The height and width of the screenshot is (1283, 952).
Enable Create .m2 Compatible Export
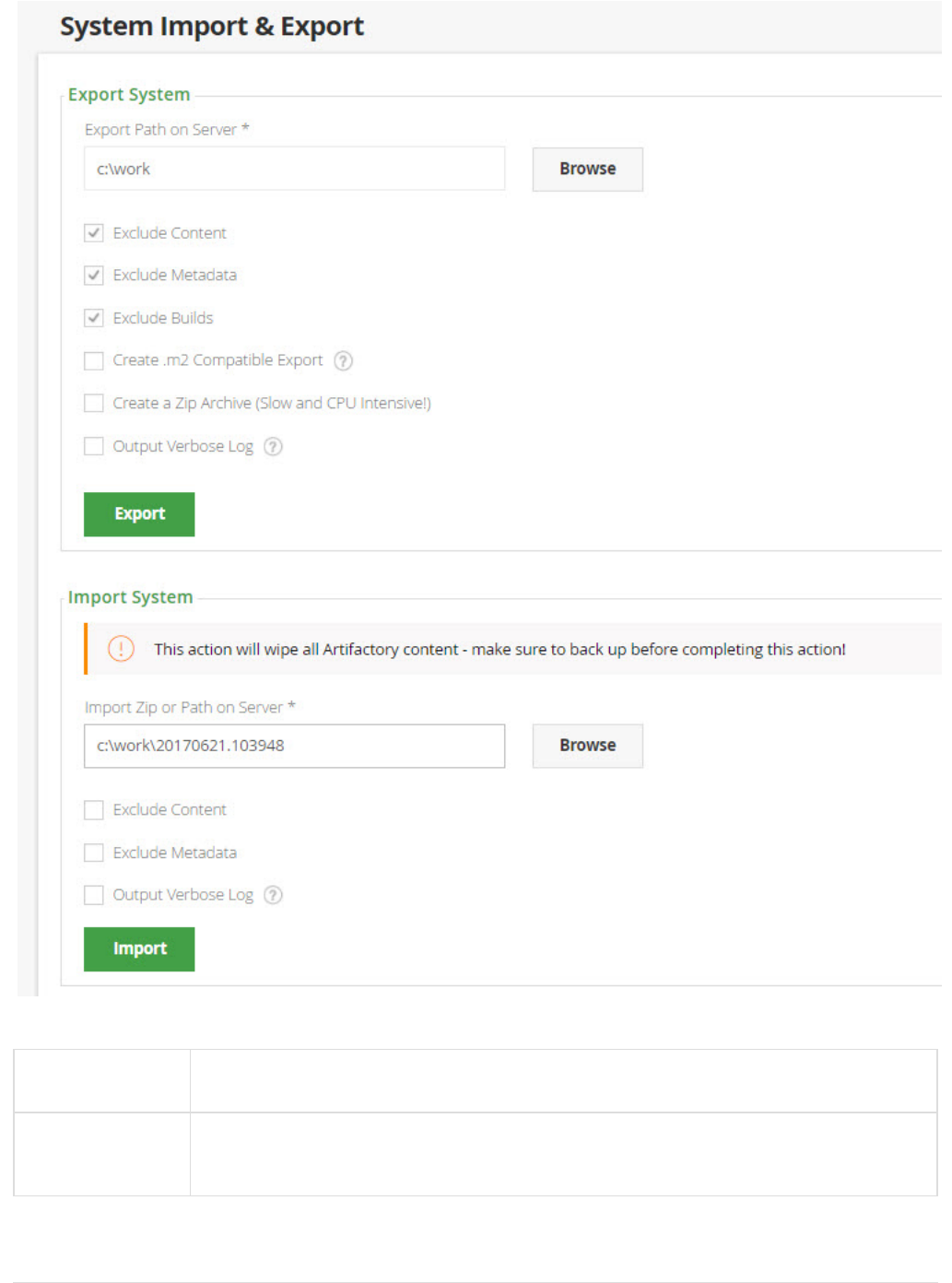(94, 360)
